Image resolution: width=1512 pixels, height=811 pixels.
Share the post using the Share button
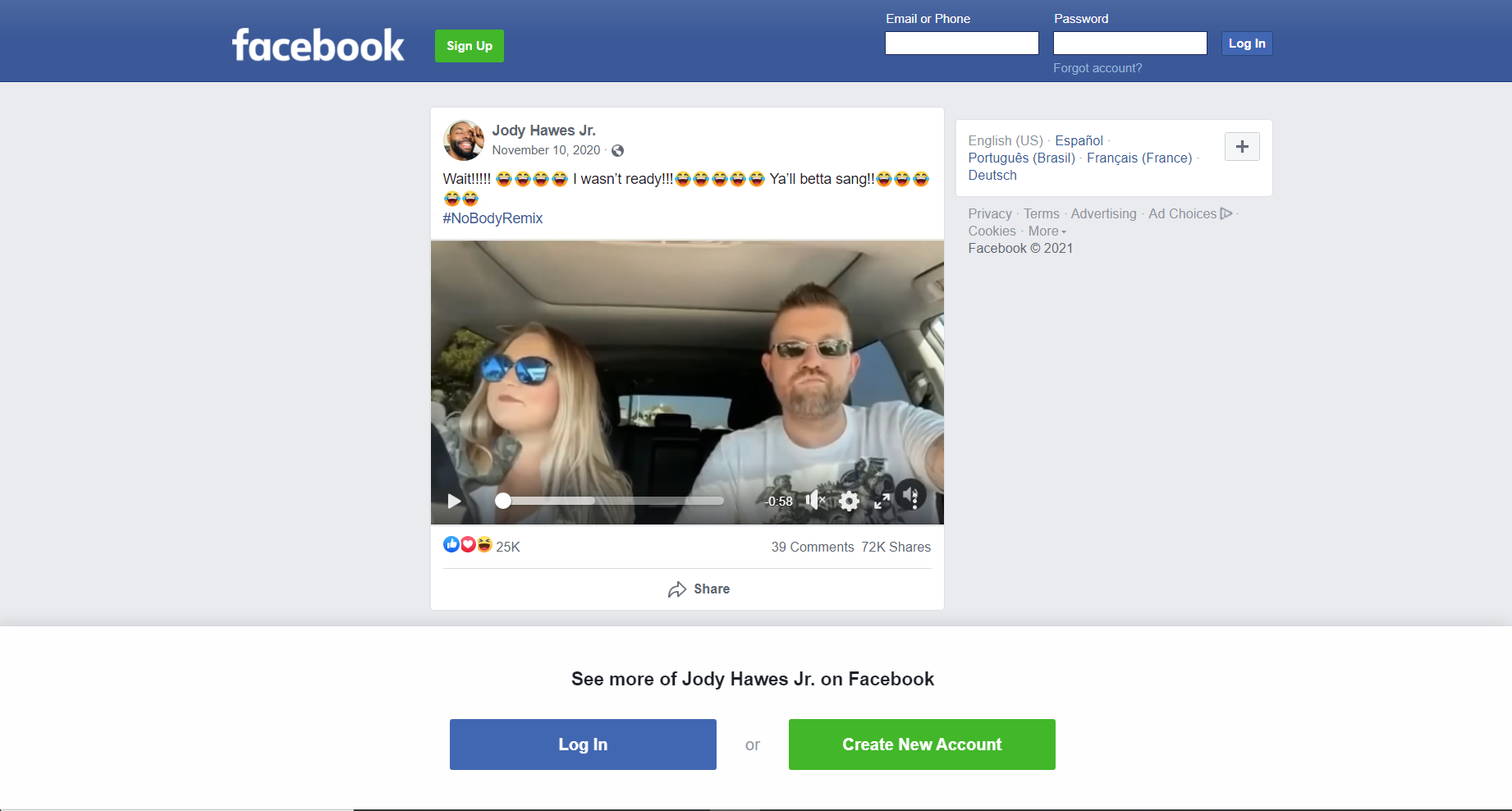(699, 589)
